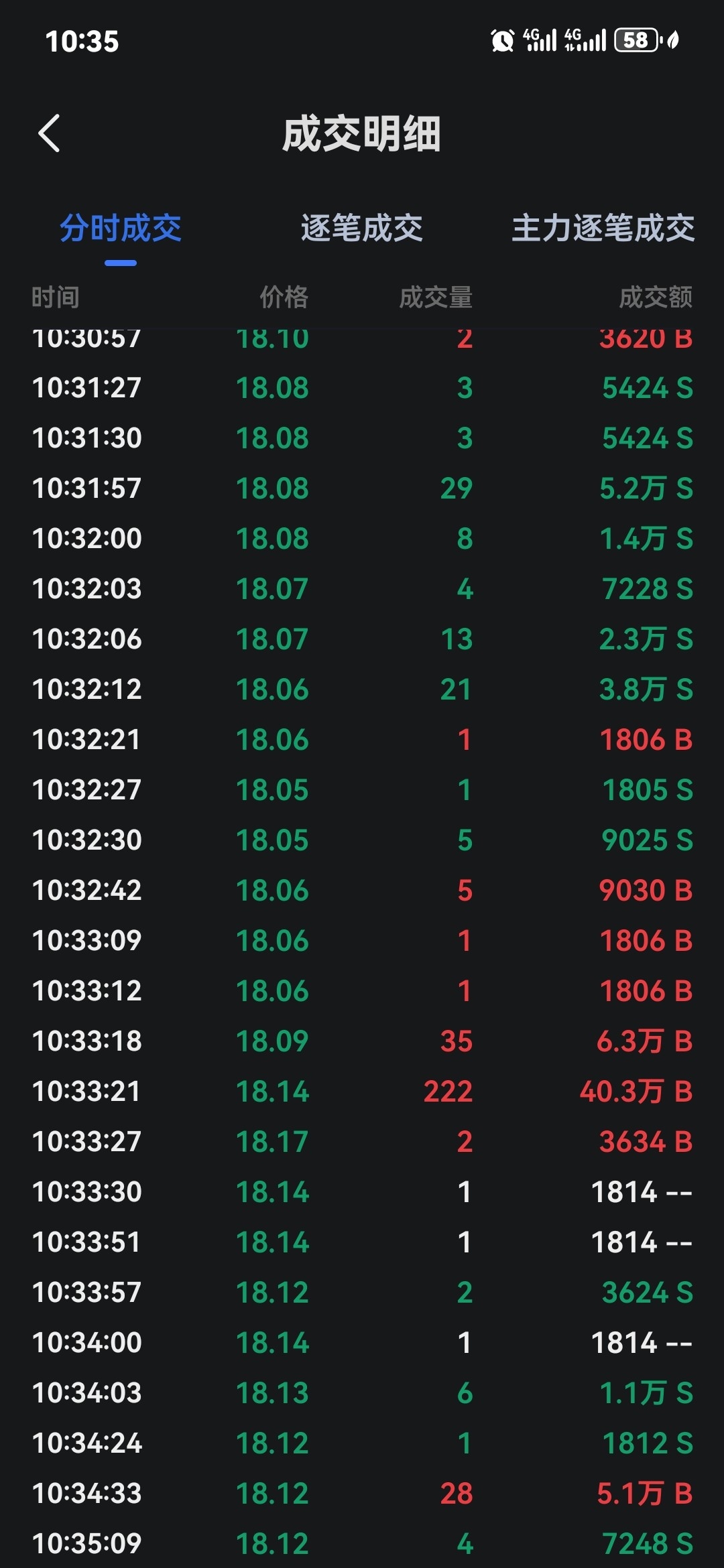Tap the 成交额 column header
Viewport: 724px width, 1568px height.
click(656, 297)
